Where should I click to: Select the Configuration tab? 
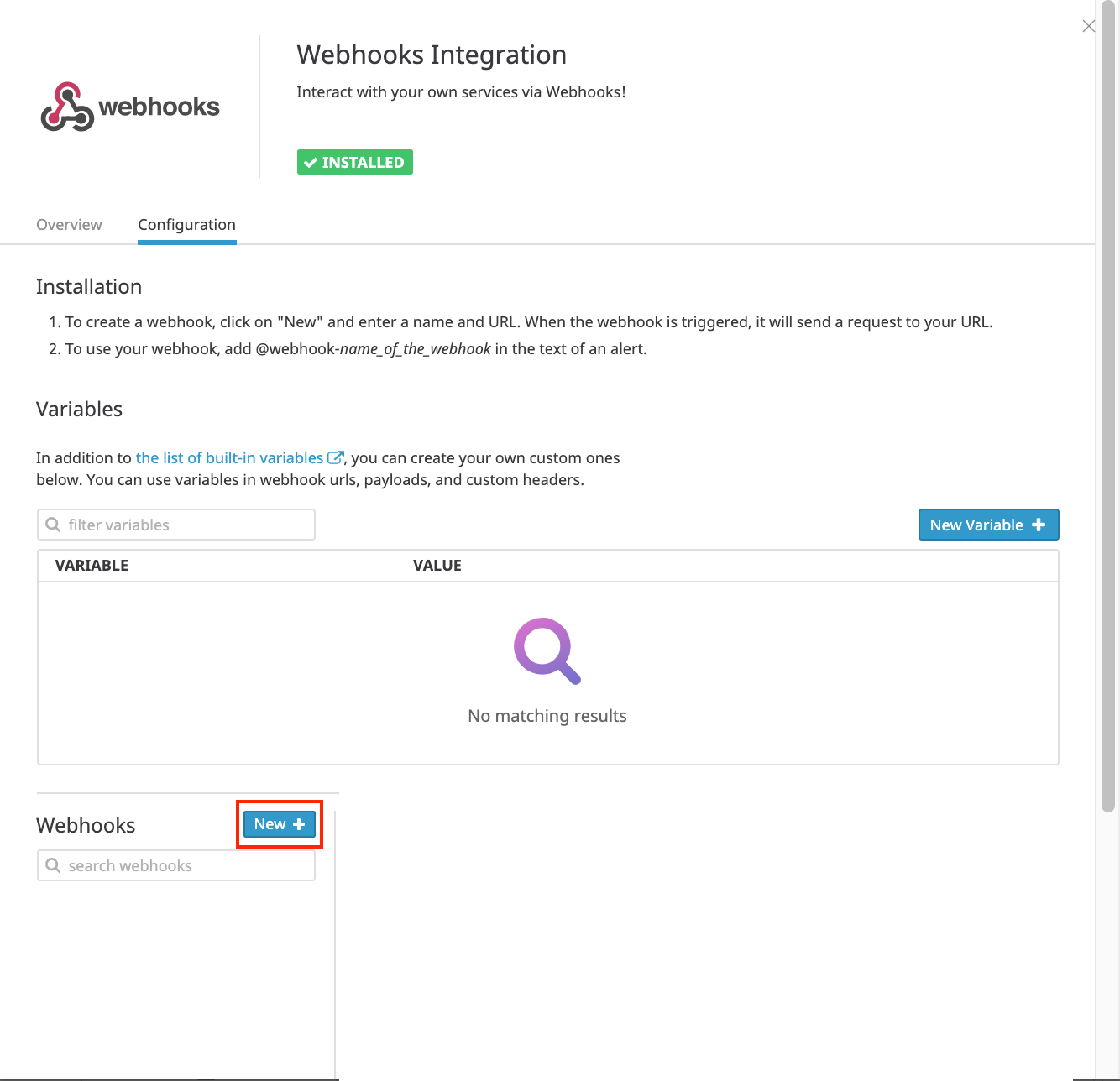point(186,224)
